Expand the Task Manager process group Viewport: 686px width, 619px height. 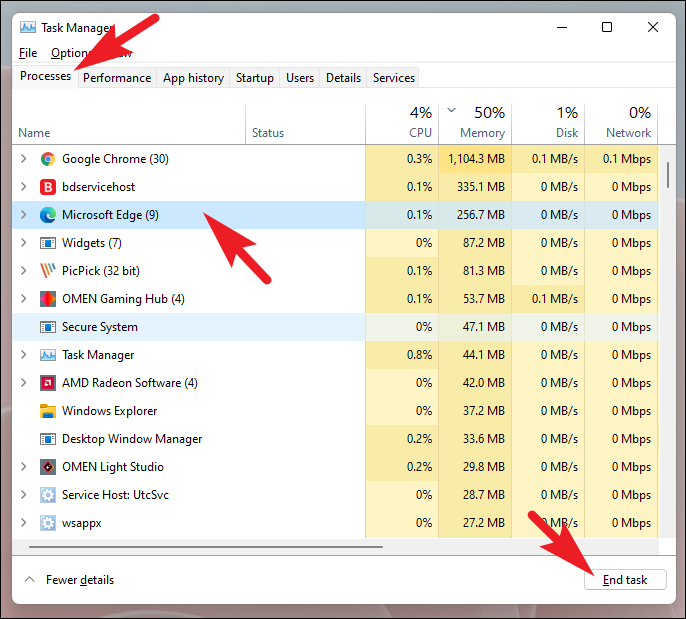[x=24, y=354]
